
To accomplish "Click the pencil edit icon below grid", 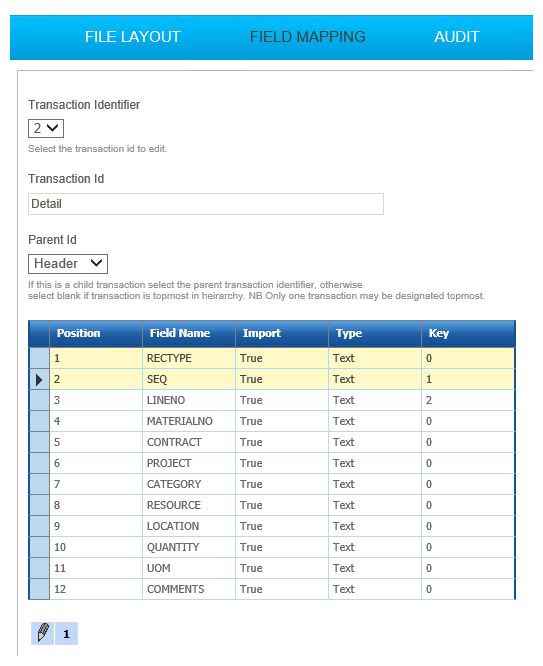I will pos(42,634).
